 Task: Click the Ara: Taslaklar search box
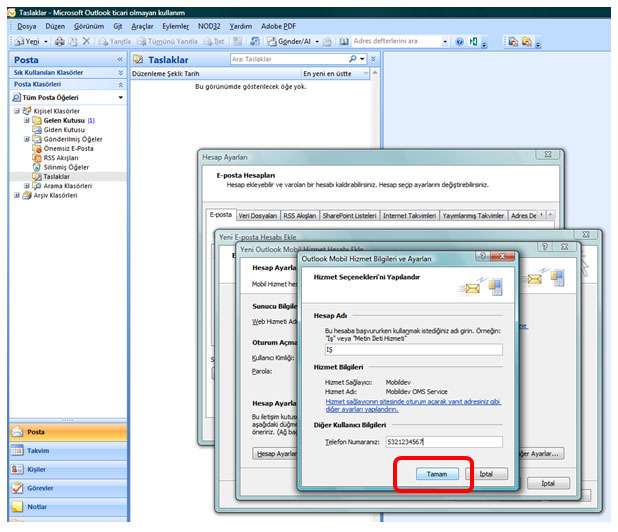point(289,59)
